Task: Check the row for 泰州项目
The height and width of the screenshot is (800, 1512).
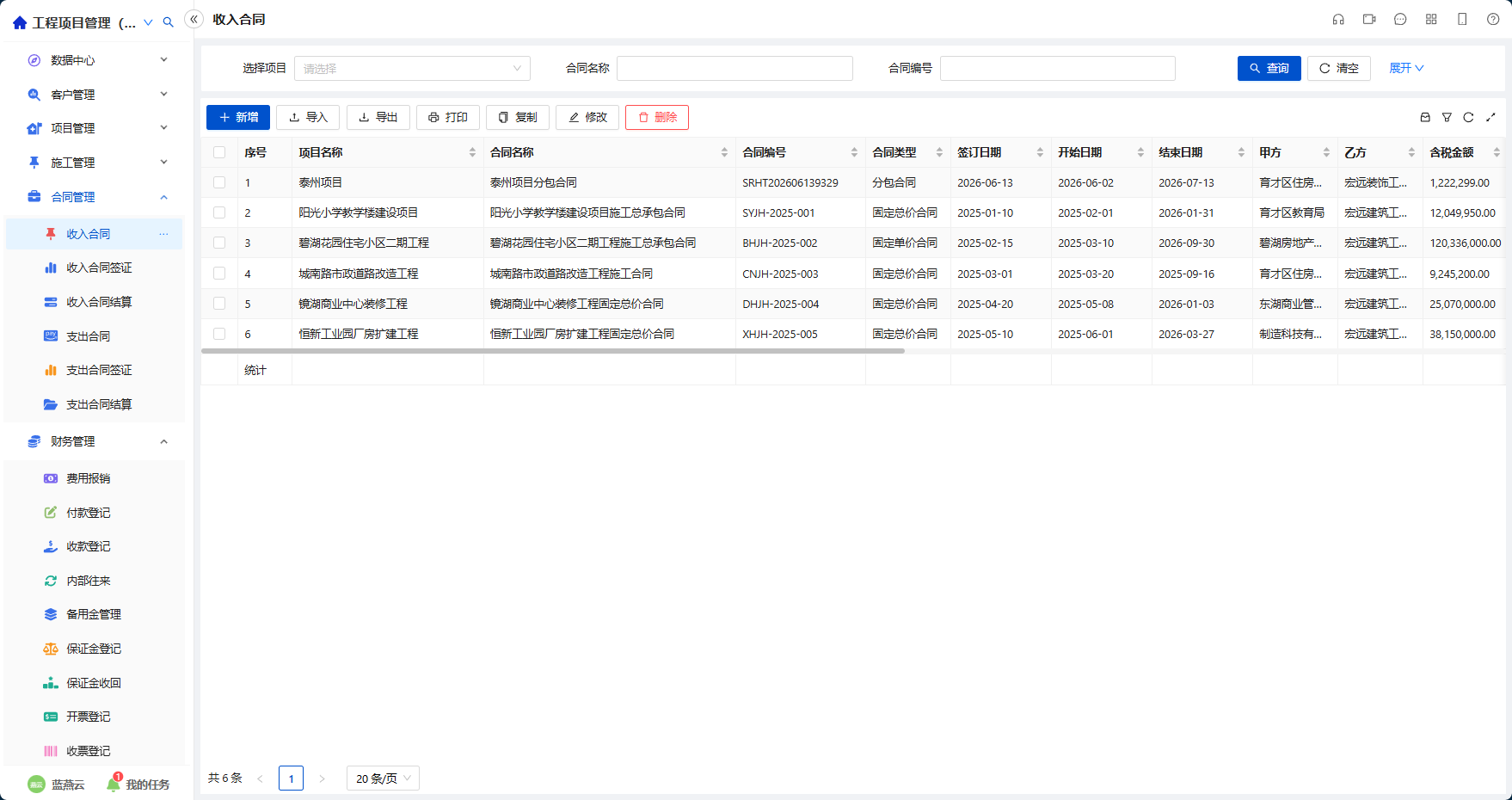Action: click(x=219, y=182)
